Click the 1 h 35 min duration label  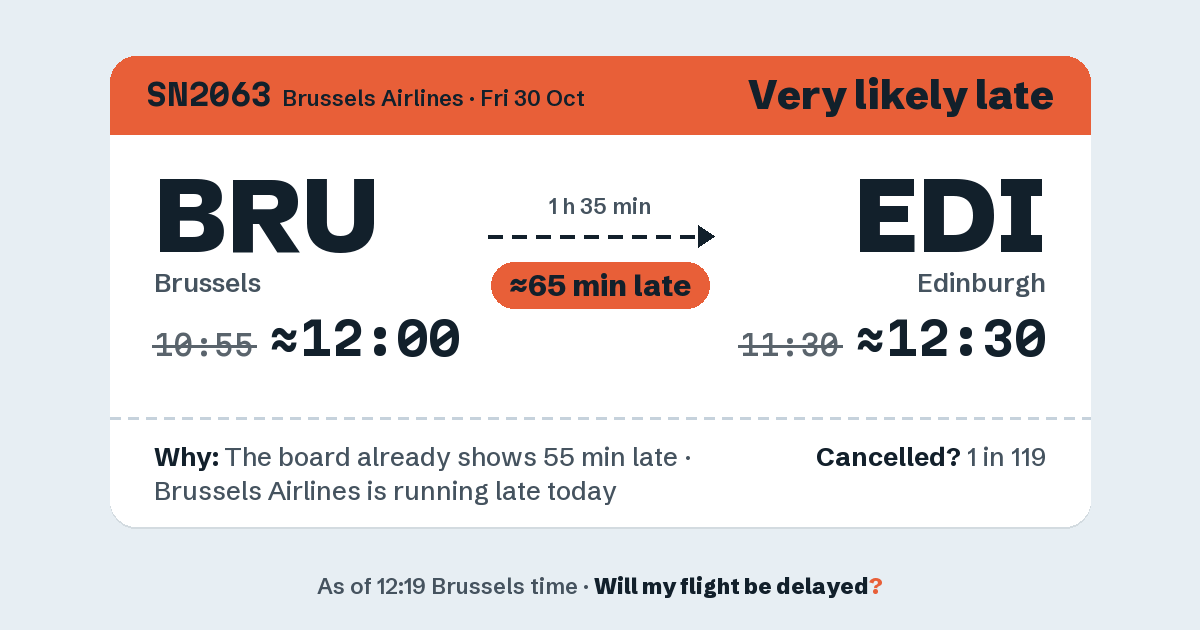(x=600, y=207)
